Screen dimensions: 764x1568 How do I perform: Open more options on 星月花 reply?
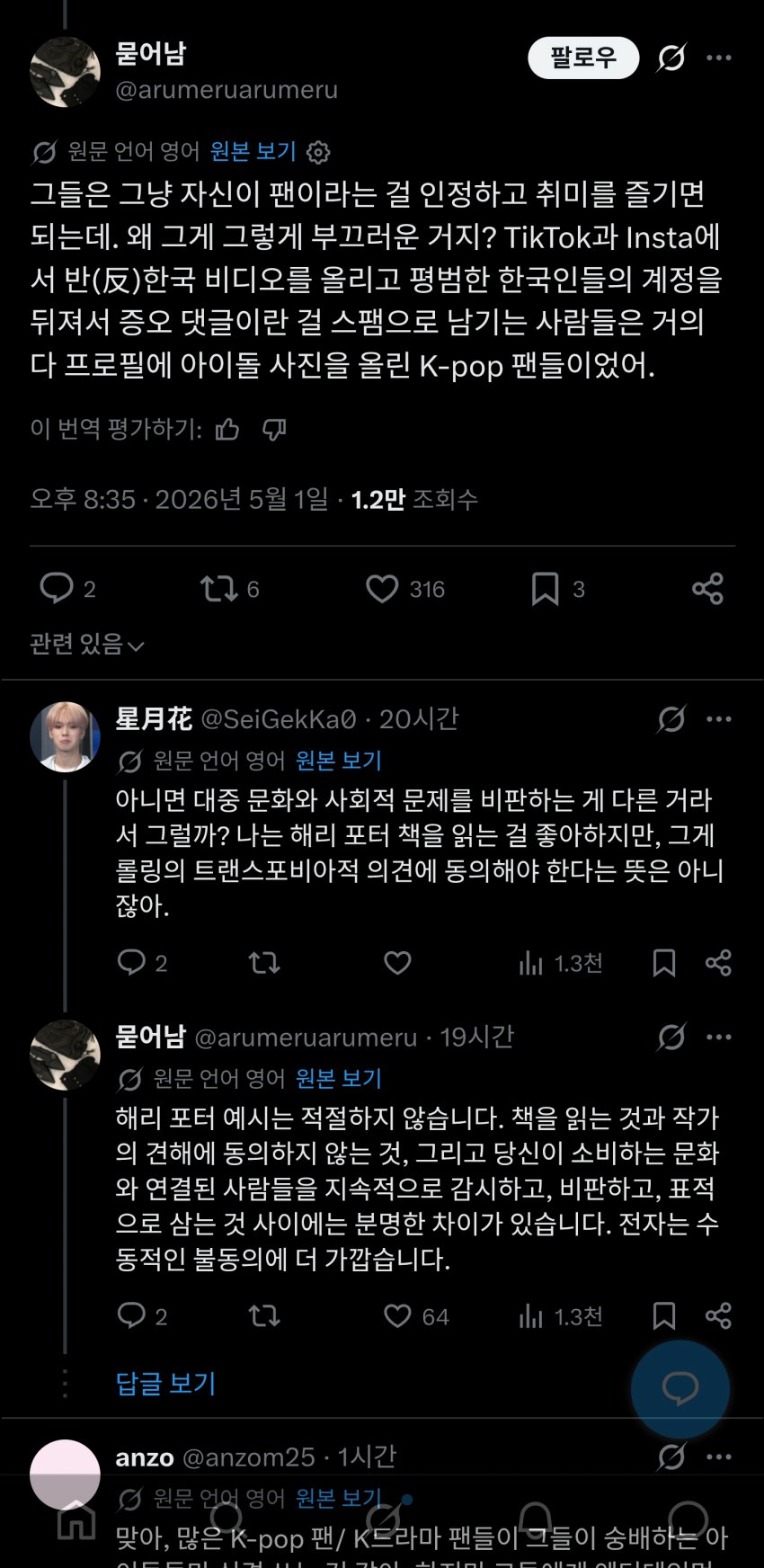(x=719, y=719)
